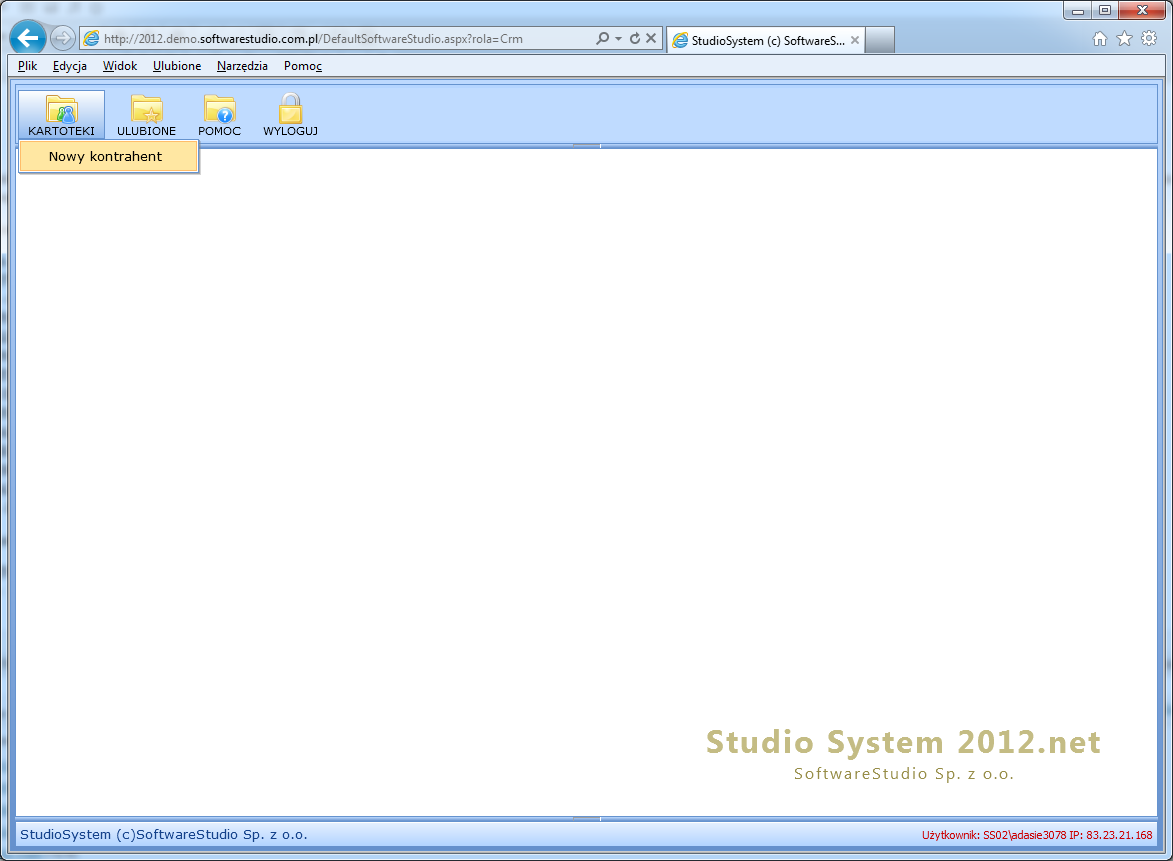Minimize the browser window
The width and height of the screenshot is (1173, 861).
tap(1078, 10)
